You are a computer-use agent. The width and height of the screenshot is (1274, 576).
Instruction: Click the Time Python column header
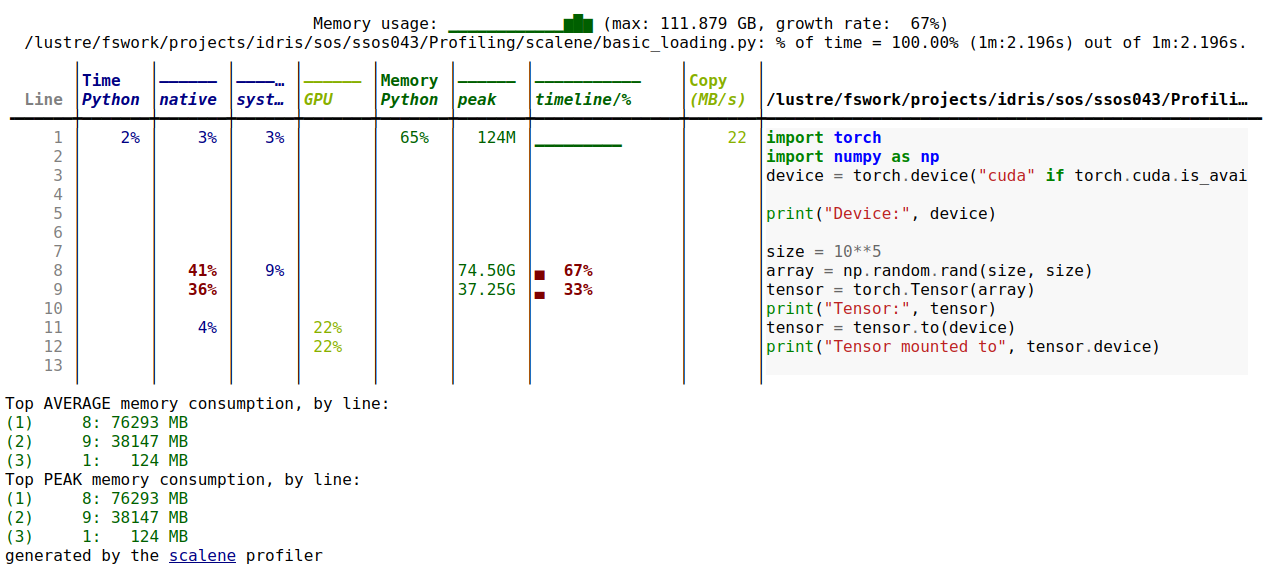[x=111, y=90]
